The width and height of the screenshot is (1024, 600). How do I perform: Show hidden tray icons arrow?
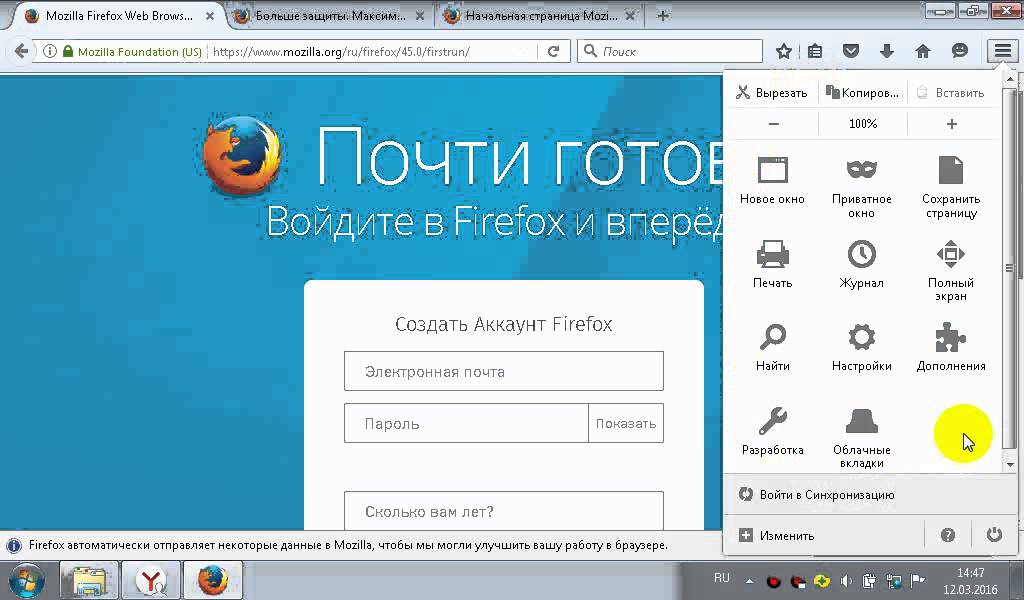(749, 580)
